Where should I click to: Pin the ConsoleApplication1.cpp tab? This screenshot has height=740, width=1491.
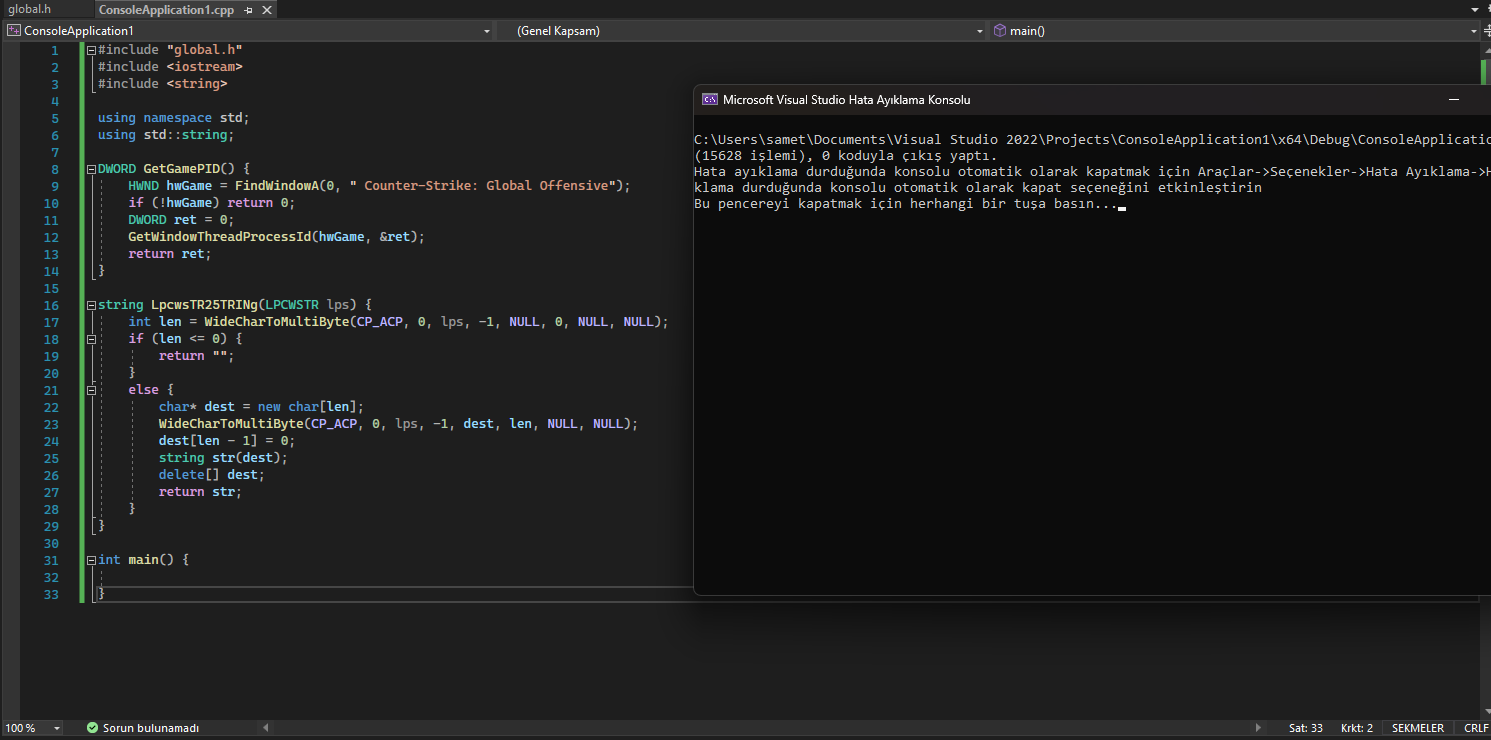[x=248, y=10]
